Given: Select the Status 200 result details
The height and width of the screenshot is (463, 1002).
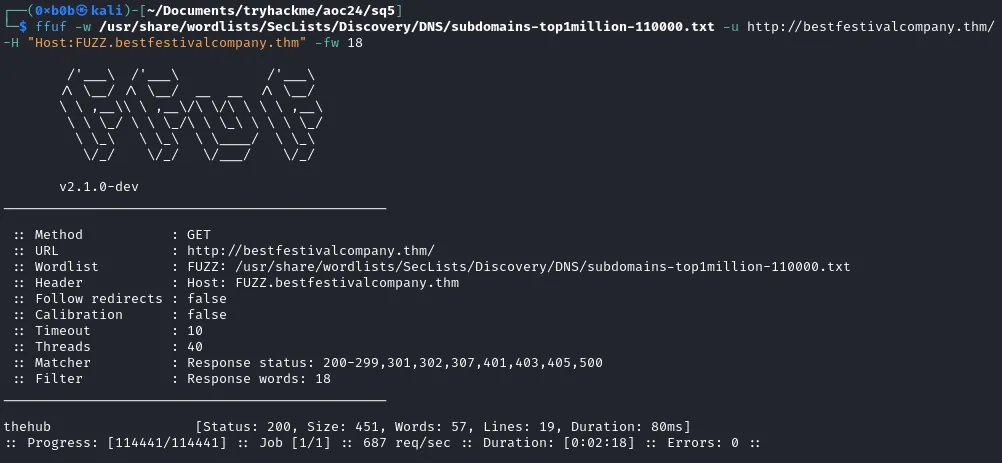Looking at the screenshot, I should [443, 427].
